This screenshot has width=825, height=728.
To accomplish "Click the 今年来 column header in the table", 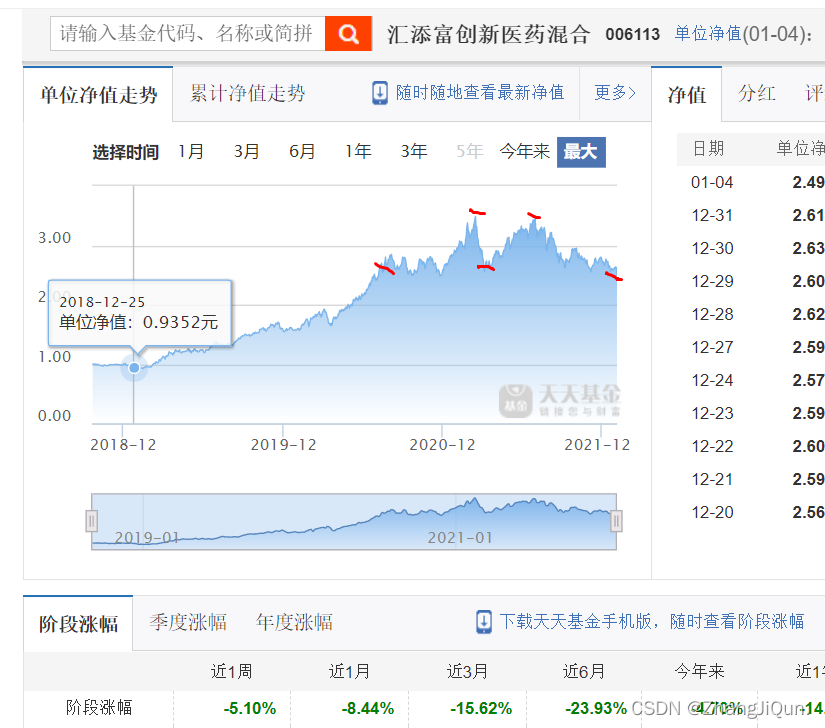I will pyautogui.click(x=700, y=672).
